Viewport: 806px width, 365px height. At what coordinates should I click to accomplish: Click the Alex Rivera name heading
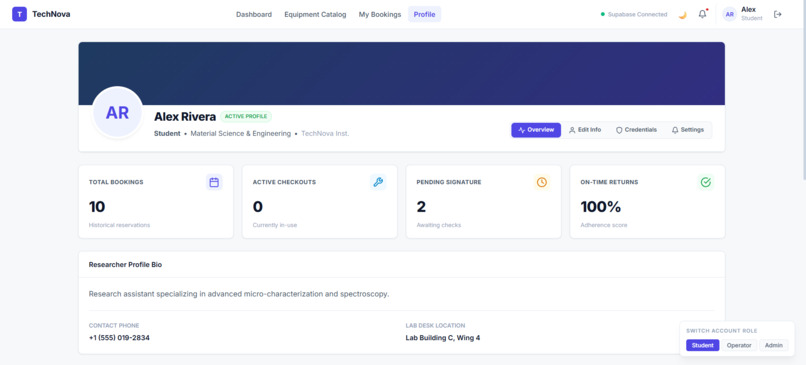tap(185, 117)
